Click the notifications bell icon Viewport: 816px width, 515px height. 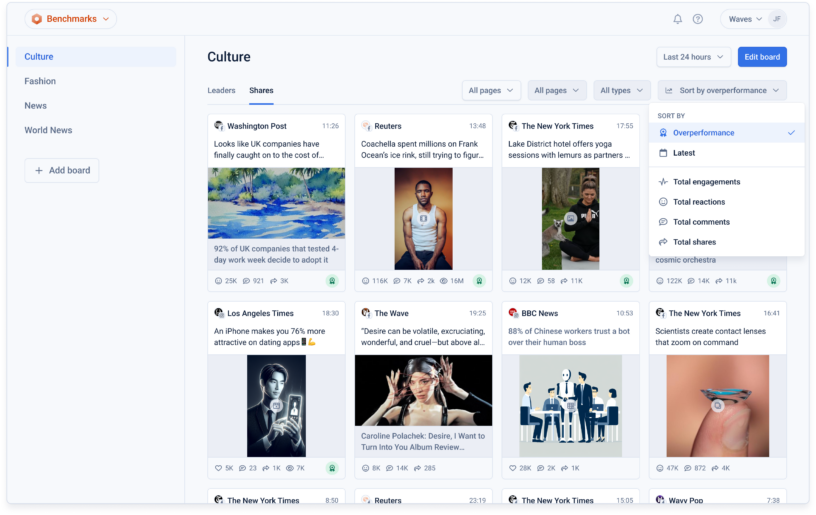click(677, 19)
